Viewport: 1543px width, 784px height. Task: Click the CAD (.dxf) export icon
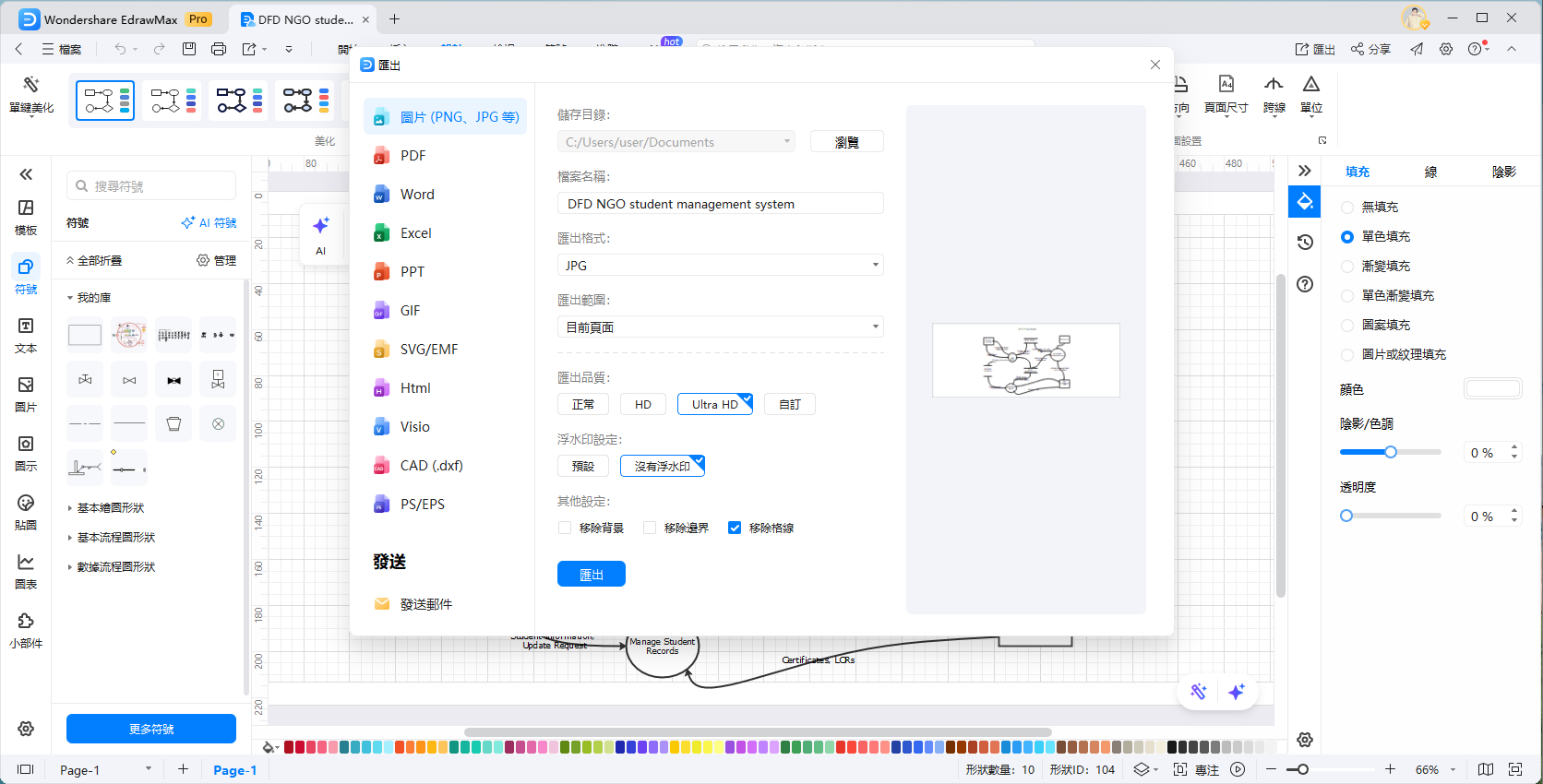380,467
